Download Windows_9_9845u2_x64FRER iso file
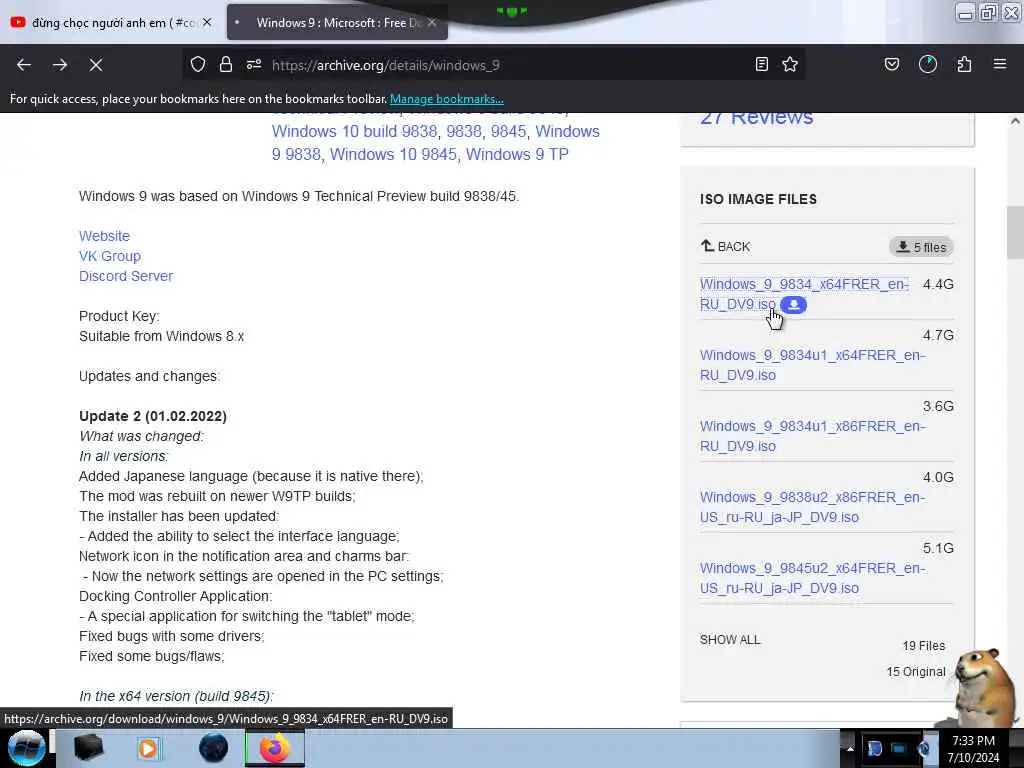The width and height of the screenshot is (1024, 768). (812, 578)
